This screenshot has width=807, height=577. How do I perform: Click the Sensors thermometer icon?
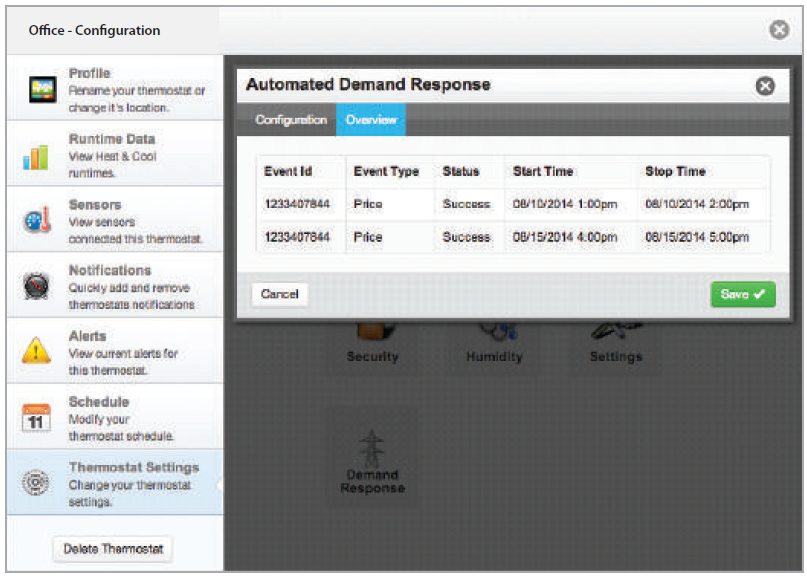point(37,220)
